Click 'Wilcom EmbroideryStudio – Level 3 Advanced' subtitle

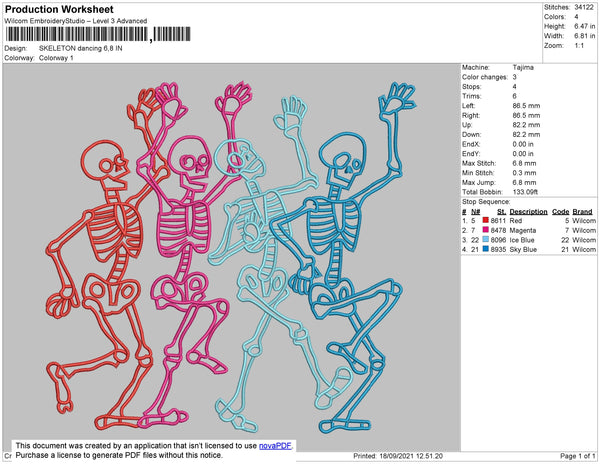pos(76,21)
